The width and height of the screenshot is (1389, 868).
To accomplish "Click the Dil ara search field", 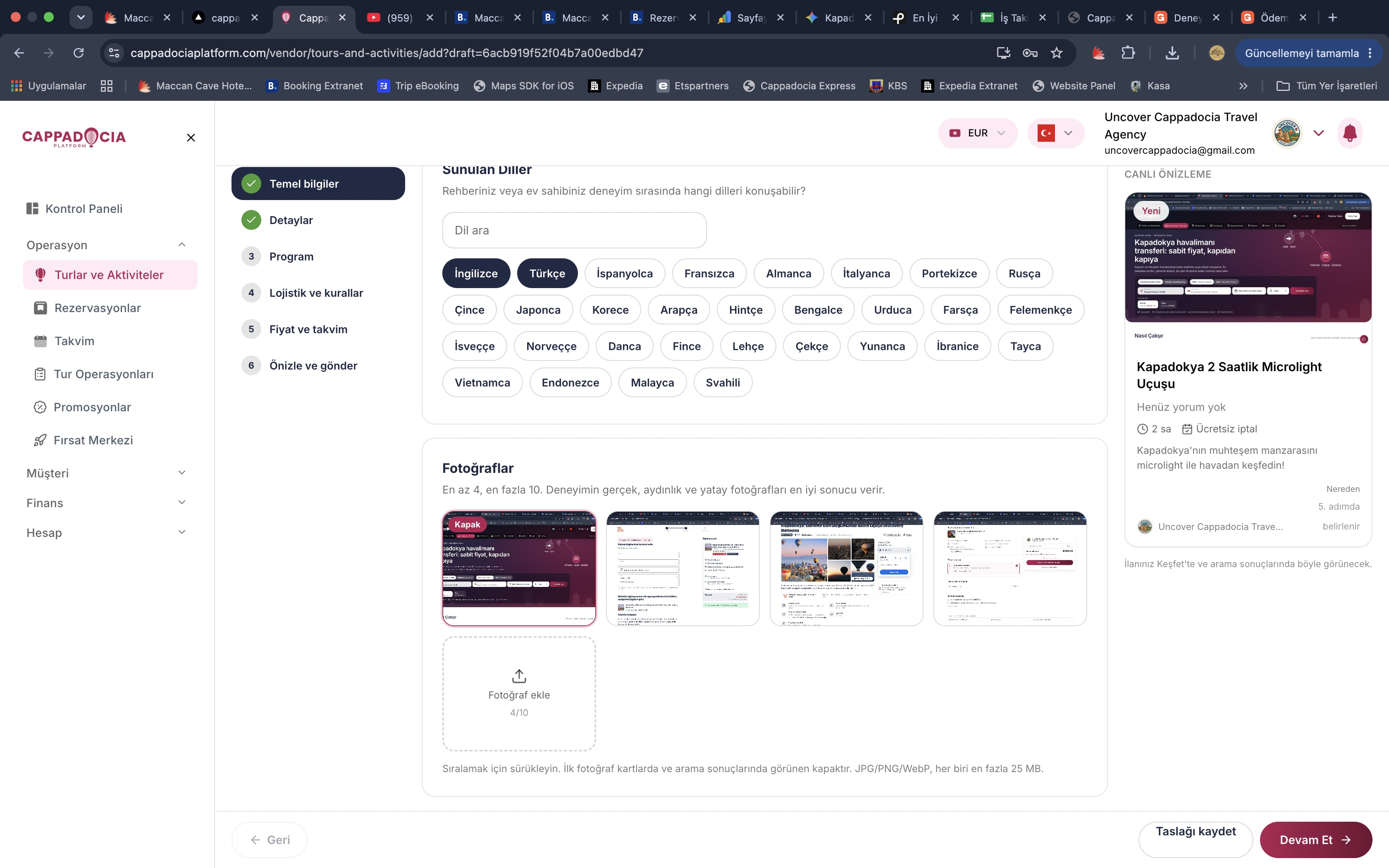I will [x=574, y=230].
